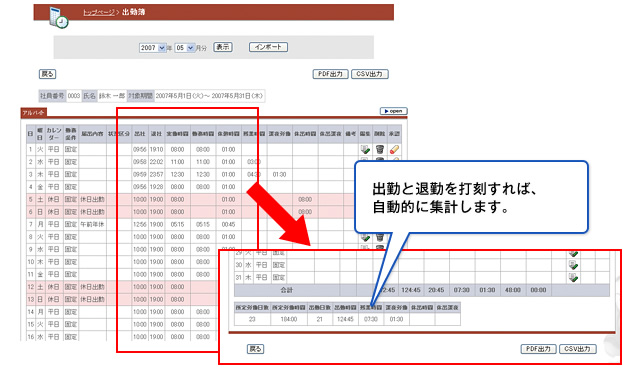Click the trash delete icon for day 1
The height and width of the screenshot is (370, 623).
point(380,149)
